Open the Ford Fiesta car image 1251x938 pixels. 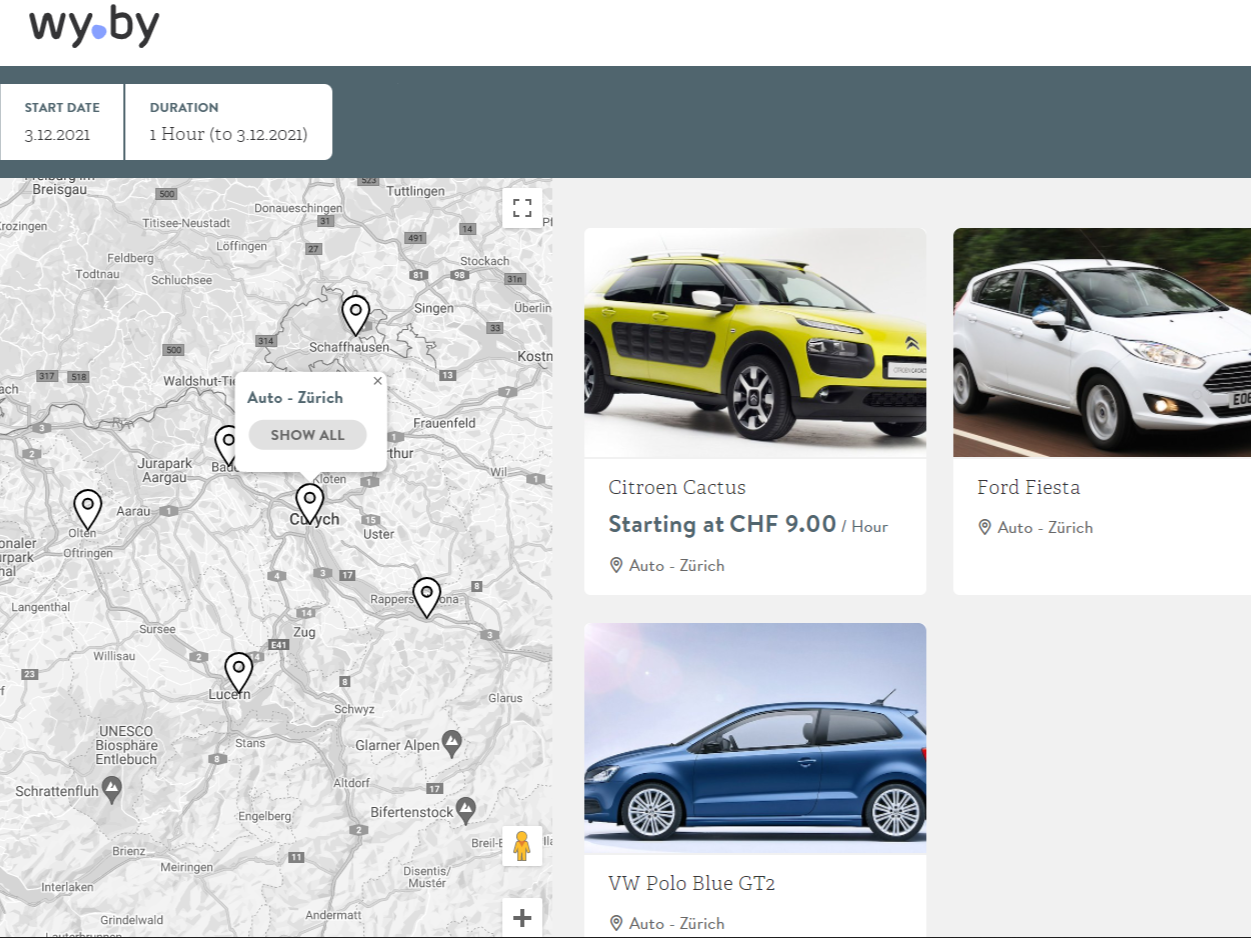click(x=1102, y=342)
